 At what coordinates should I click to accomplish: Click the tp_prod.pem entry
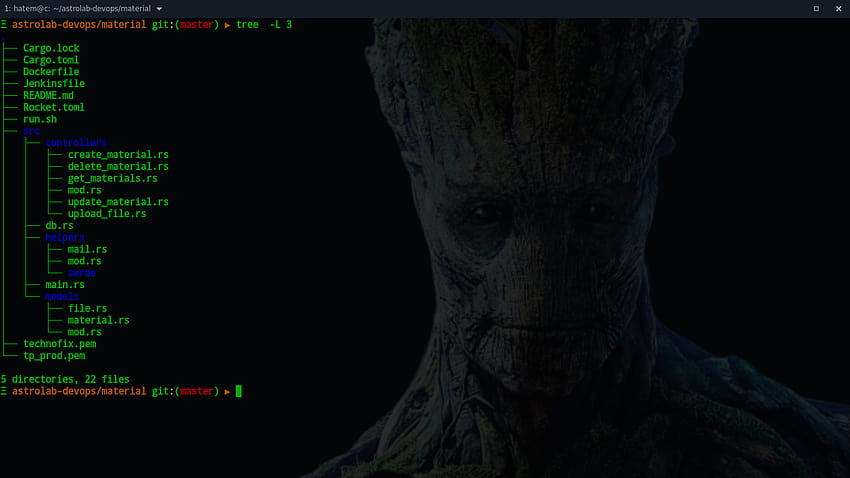(x=54, y=356)
